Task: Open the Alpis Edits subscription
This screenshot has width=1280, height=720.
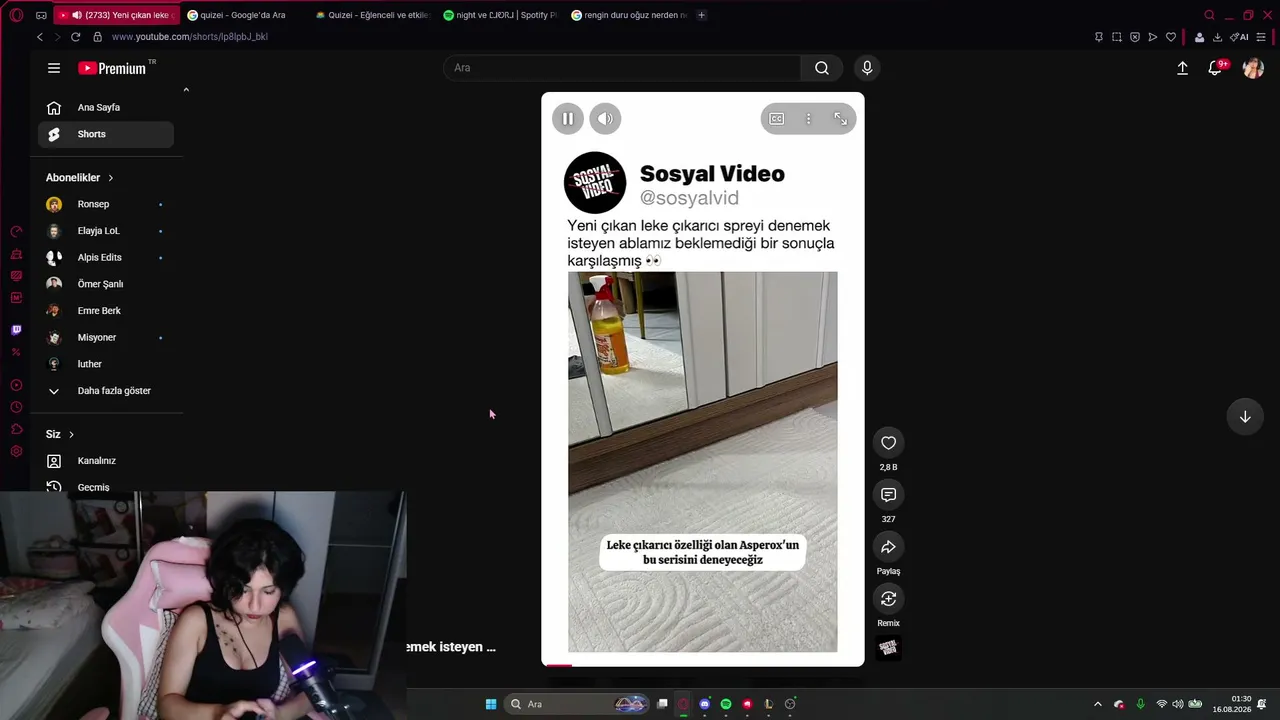Action: [106, 258]
